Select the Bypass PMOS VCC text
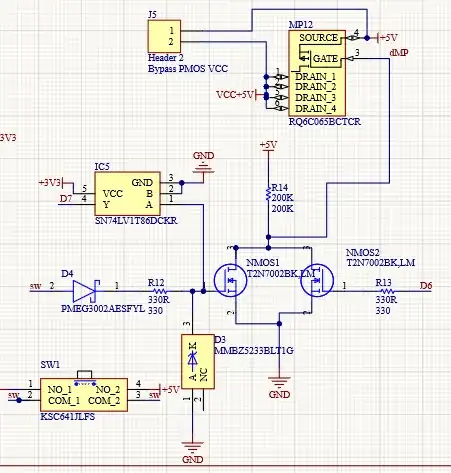 click(188, 69)
